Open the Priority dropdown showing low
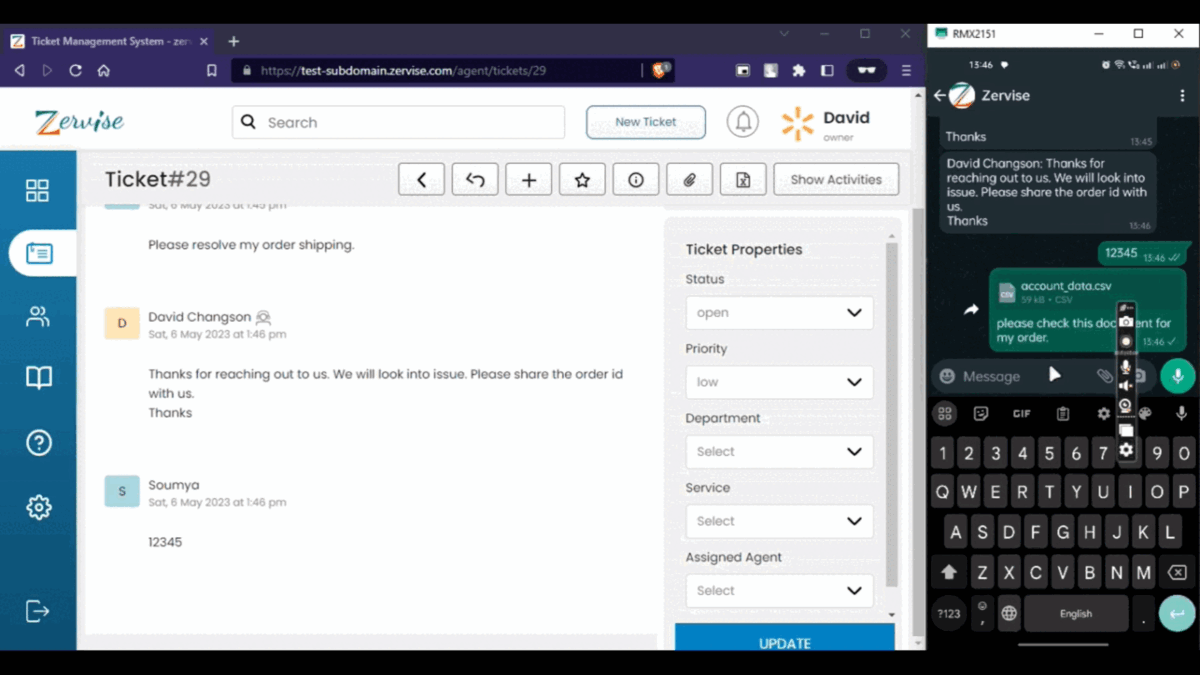Viewport: 1200px width, 675px height. click(x=779, y=382)
